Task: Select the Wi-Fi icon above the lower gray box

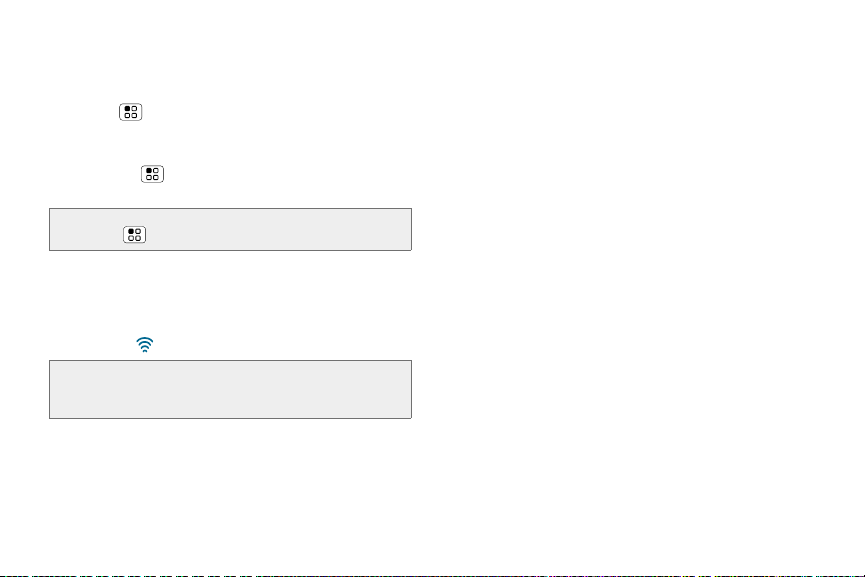Action: click(x=145, y=345)
